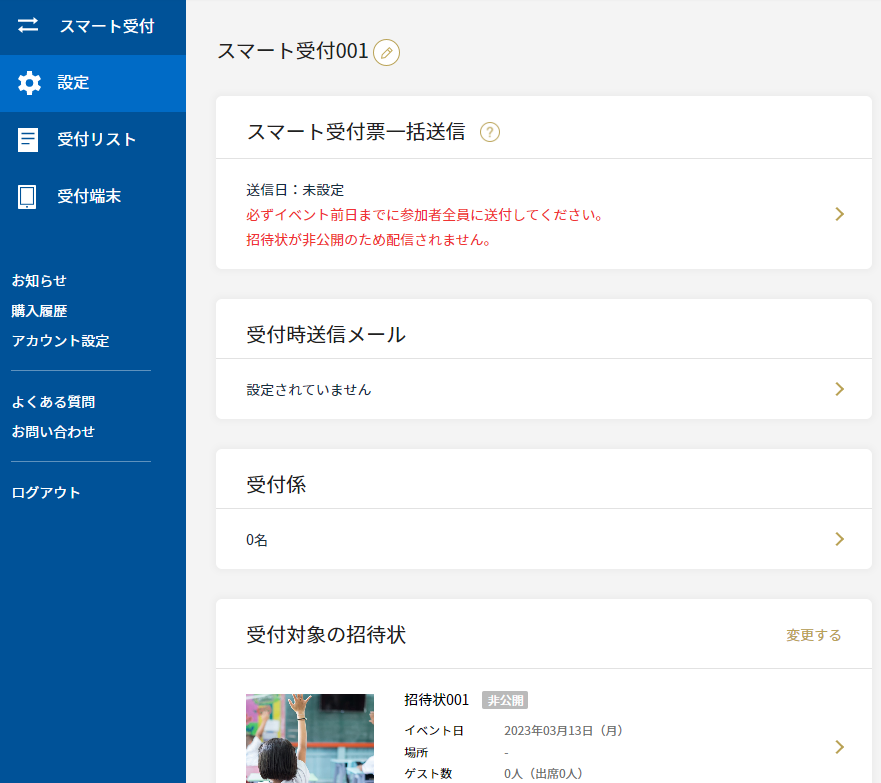This screenshot has height=783, width=881.
Task: Click the 招待状001 event photo thumbnail
Action: pos(310,738)
